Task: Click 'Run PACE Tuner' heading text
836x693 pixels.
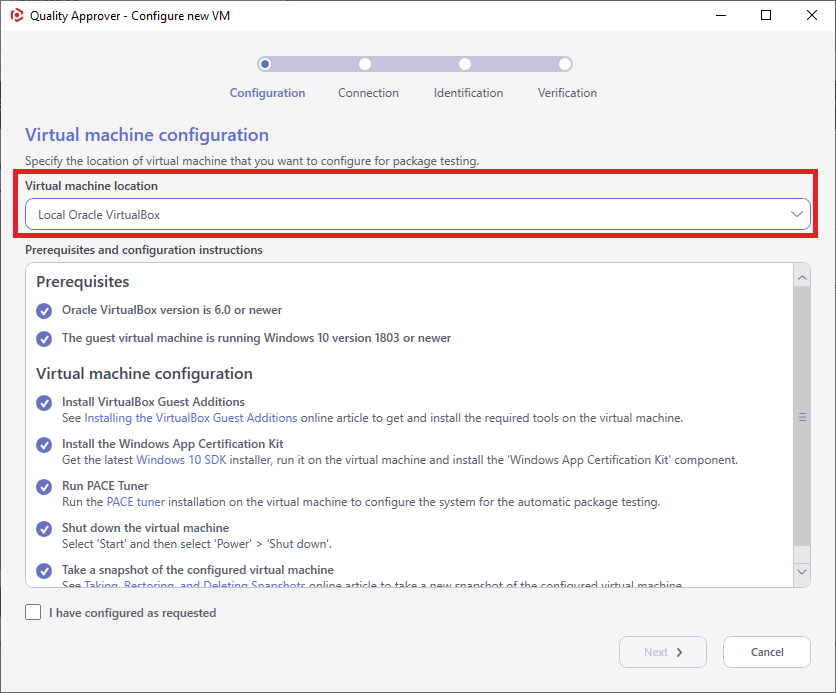Action: tap(105, 486)
